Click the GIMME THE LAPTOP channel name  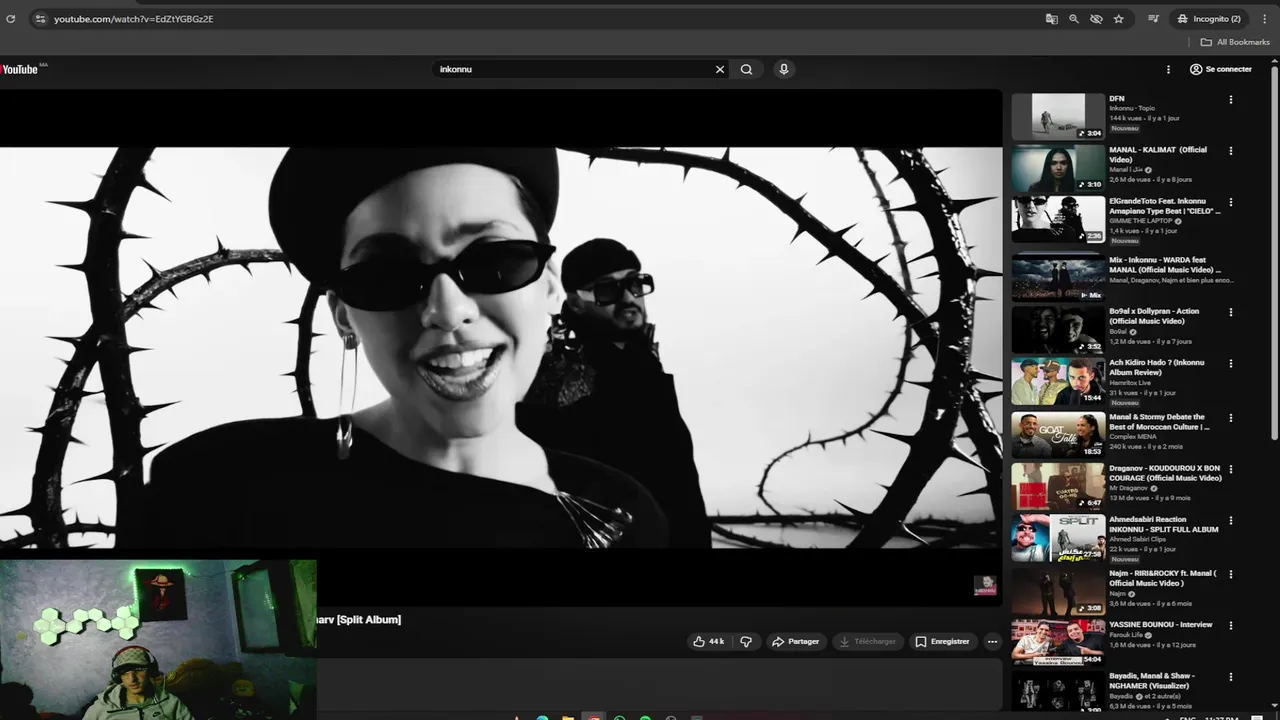coord(1141,221)
